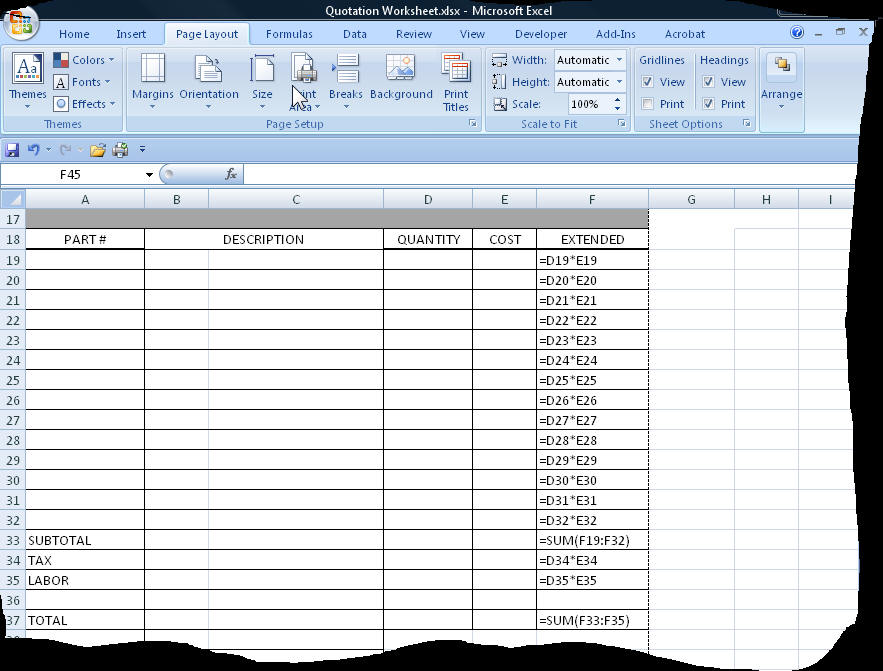Enable Print under Gridlines
The width and height of the screenshot is (883, 671).
click(x=648, y=103)
